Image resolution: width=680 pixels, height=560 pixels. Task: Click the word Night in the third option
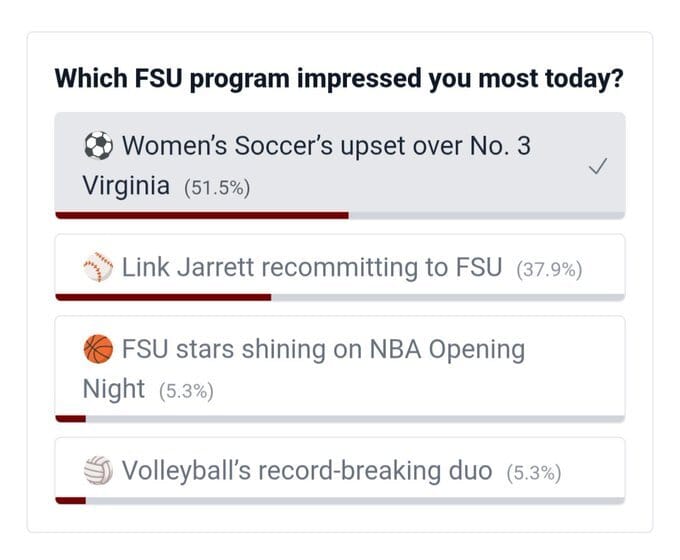[x=113, y=389]
